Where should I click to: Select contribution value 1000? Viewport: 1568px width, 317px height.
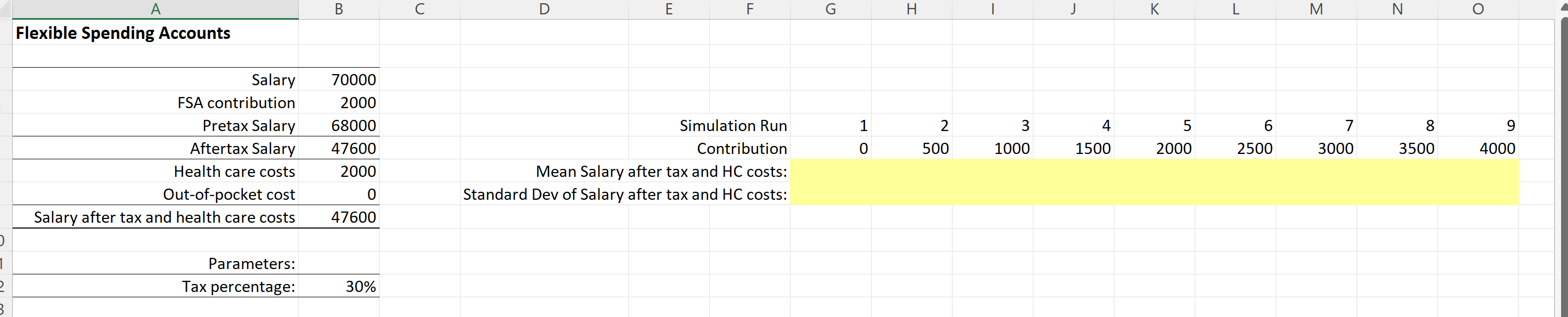pos(993,148)
